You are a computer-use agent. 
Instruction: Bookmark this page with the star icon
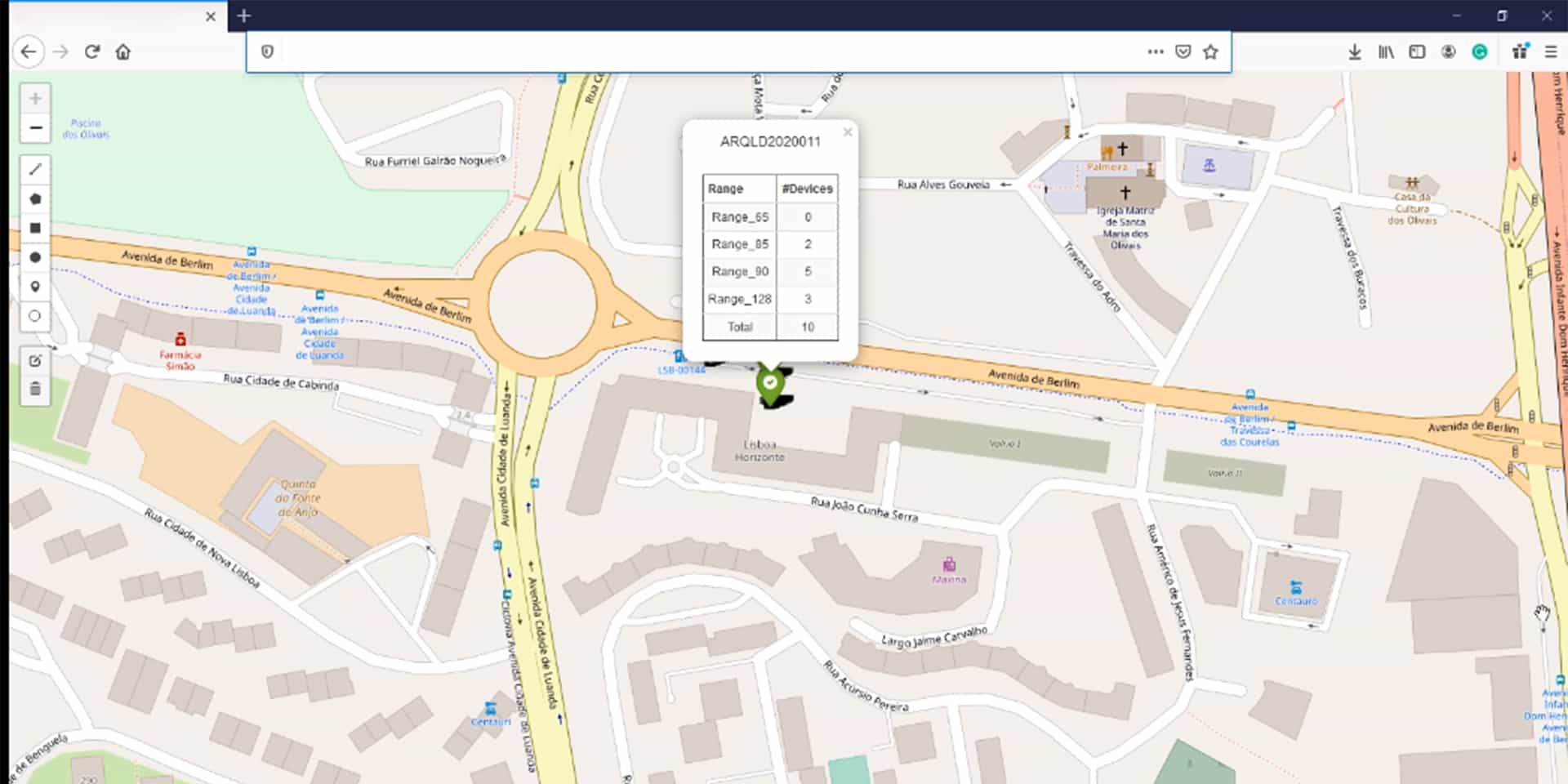1211,51
